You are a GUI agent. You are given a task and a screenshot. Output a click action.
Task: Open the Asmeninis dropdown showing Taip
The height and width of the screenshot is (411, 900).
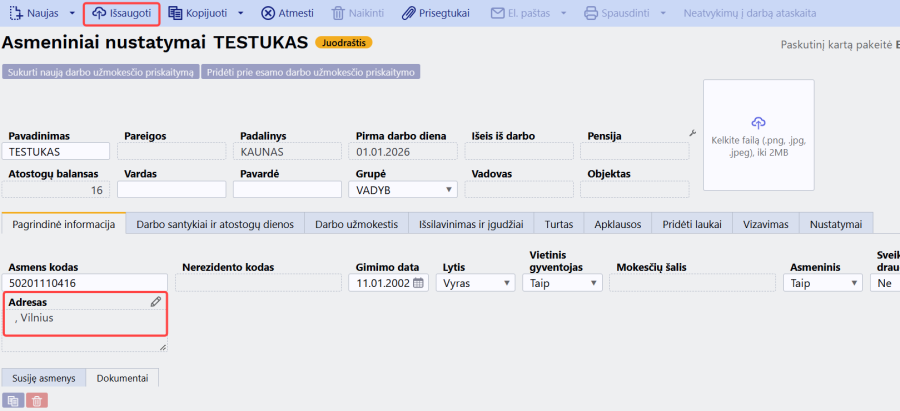[823, 283]
